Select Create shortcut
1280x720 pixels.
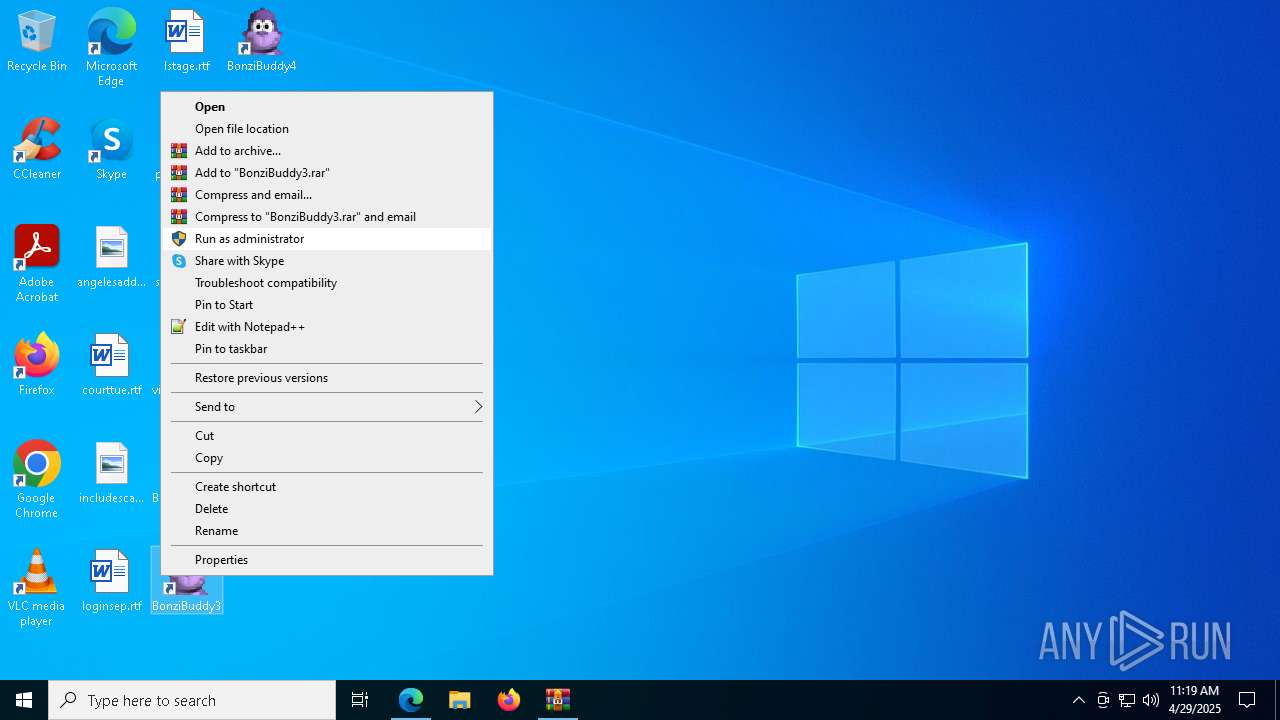click(x=327, y=487)
